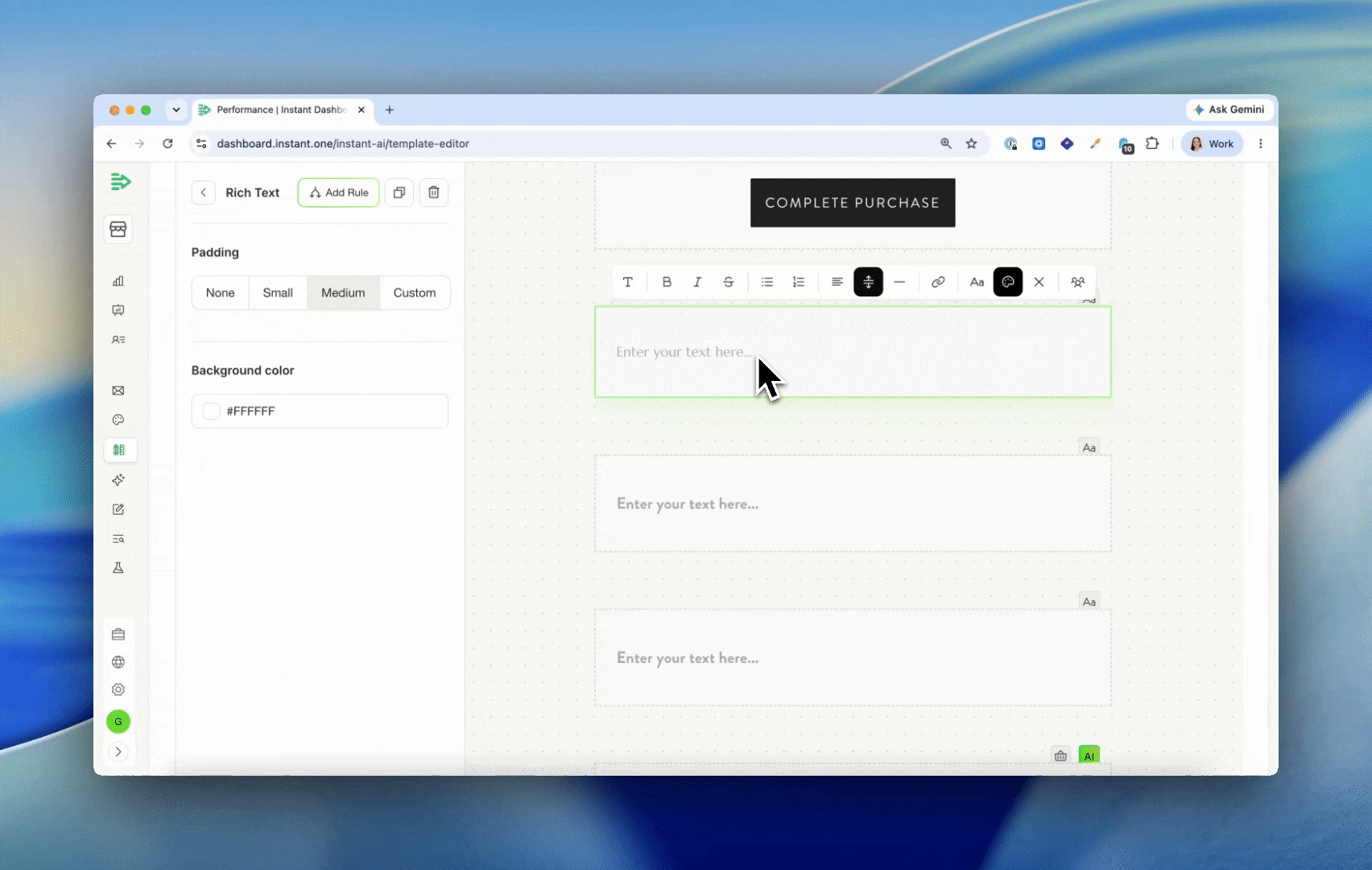Toggle the padding/spacing tool in toolbar
The image size is (1372, 870).
(x=868, y=282)
